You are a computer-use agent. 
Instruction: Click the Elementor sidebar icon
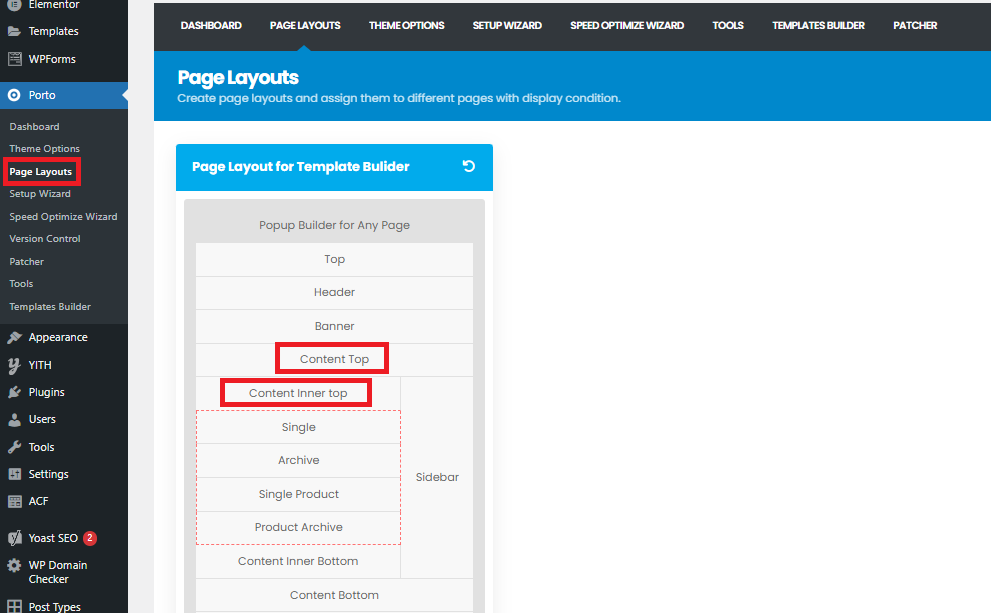pos(14,4)
